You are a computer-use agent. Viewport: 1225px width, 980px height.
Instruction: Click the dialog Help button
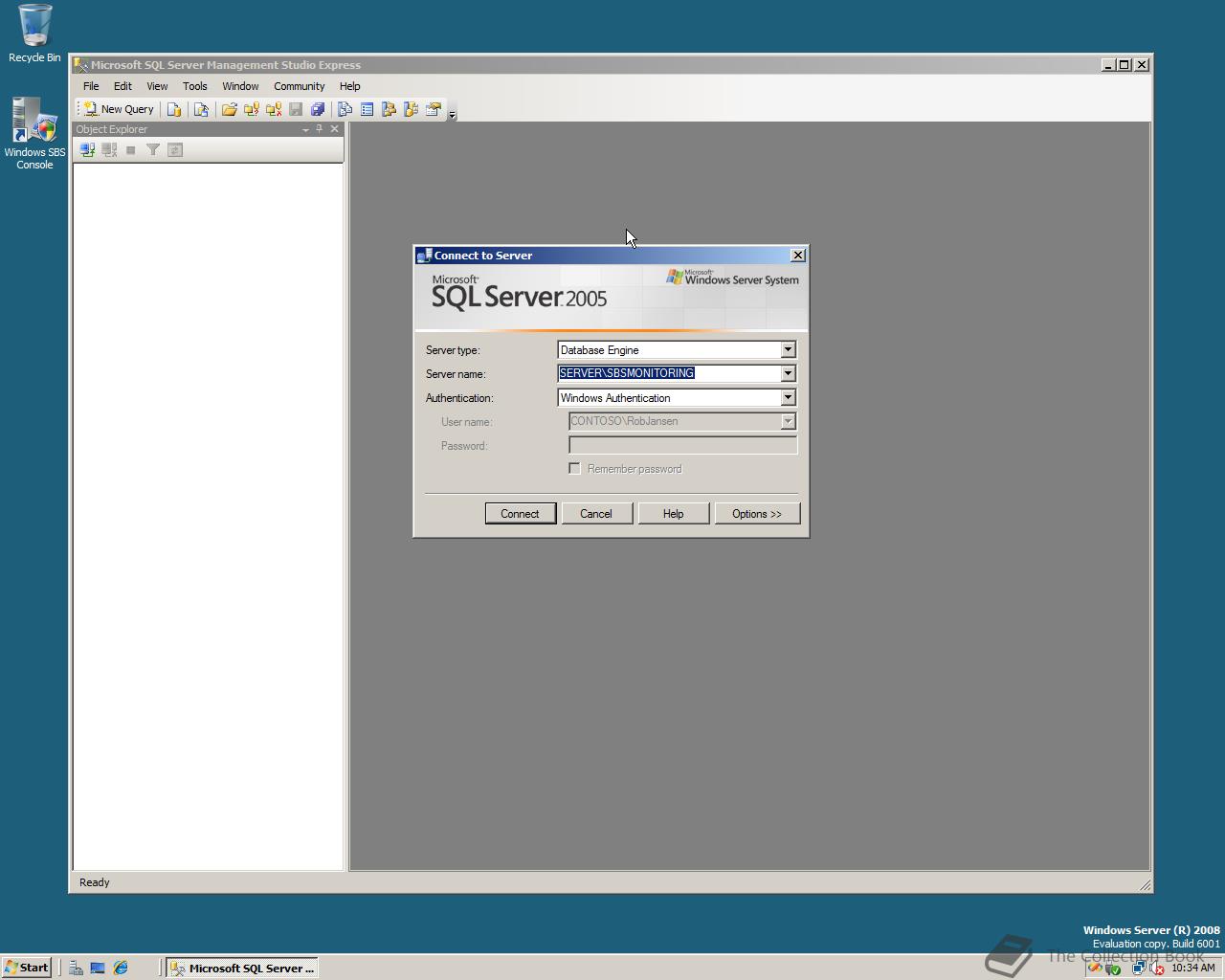673,514
